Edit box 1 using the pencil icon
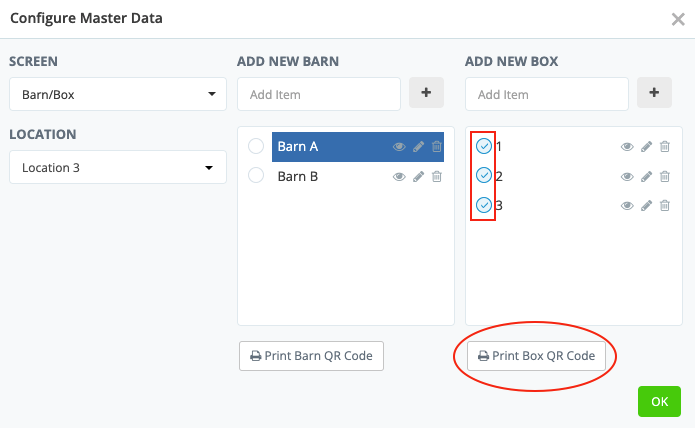695x428 pixels. [646, 147]
